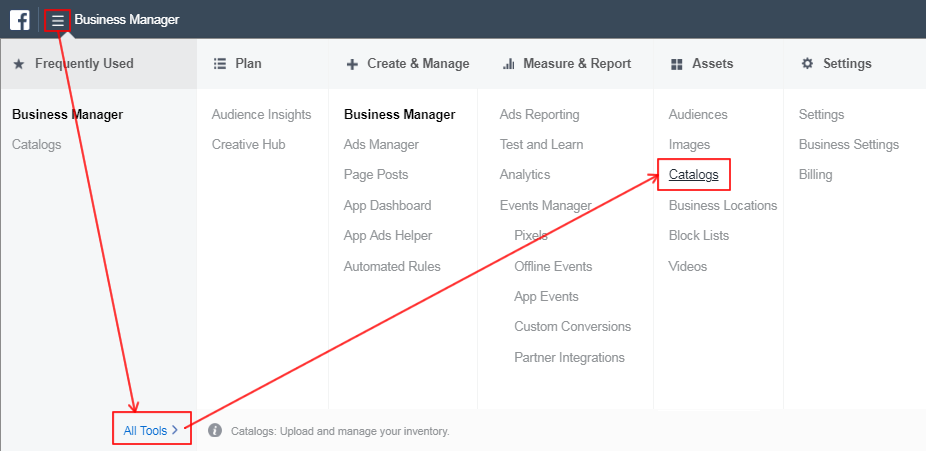Open Business Locations
Viewport: 926px width, 451px height.
click(723, 205)
